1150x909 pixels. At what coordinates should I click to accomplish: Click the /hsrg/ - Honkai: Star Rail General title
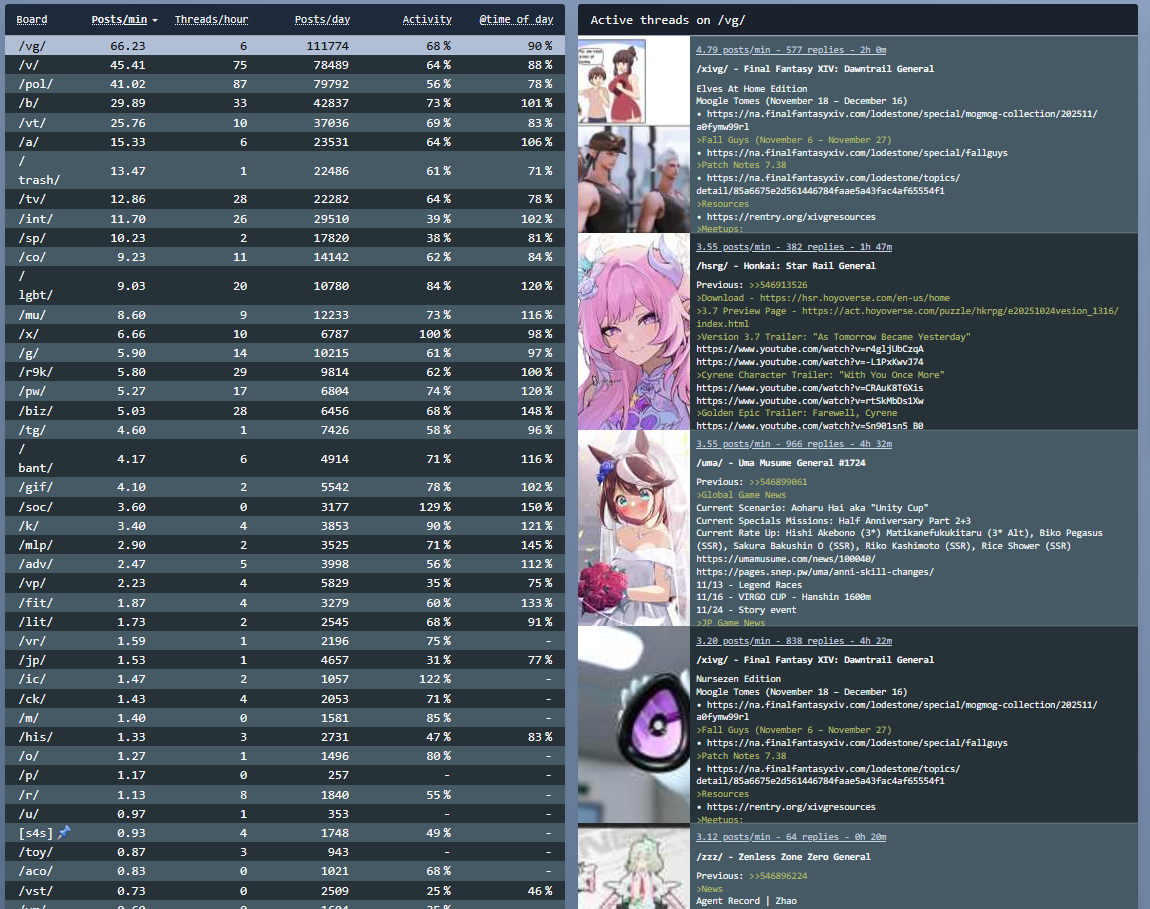(785, 266)
